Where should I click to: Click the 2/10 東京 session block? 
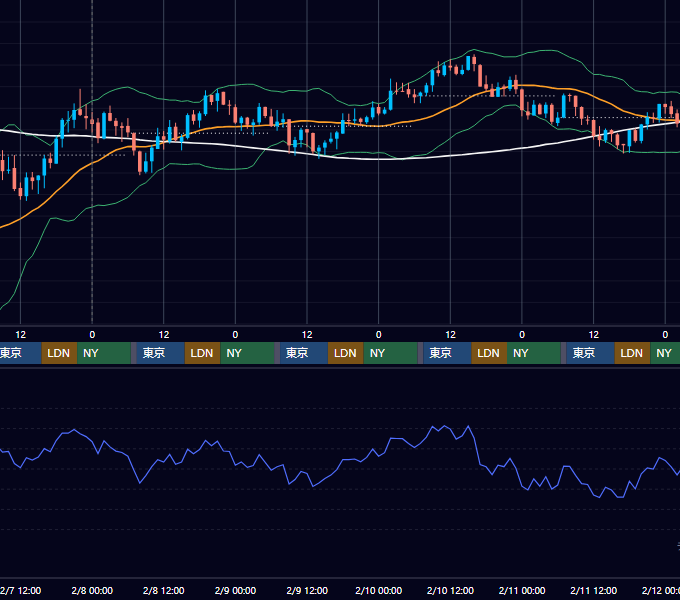point(447,353)
